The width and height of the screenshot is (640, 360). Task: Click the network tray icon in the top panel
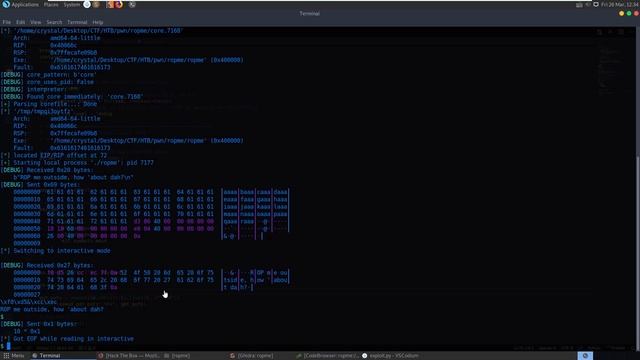click(579, 4)
